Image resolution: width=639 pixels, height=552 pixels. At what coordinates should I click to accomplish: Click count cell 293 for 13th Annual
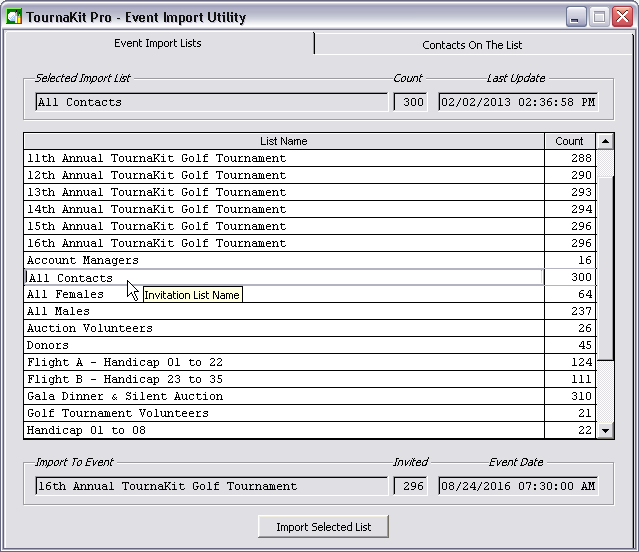(570, 192)
